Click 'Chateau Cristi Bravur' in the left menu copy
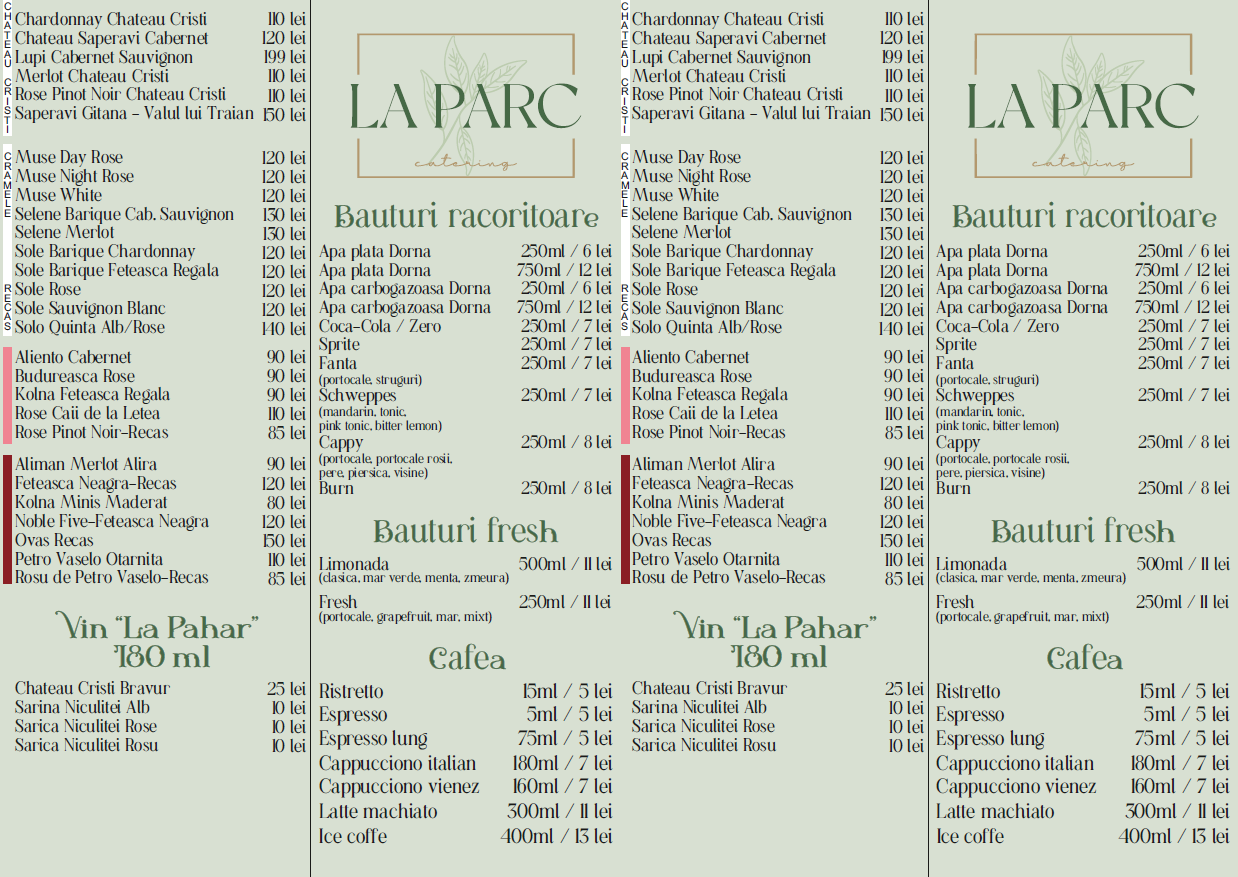Image resolution: width=1238 pixels, height=877 pixels. pos(92,688)
